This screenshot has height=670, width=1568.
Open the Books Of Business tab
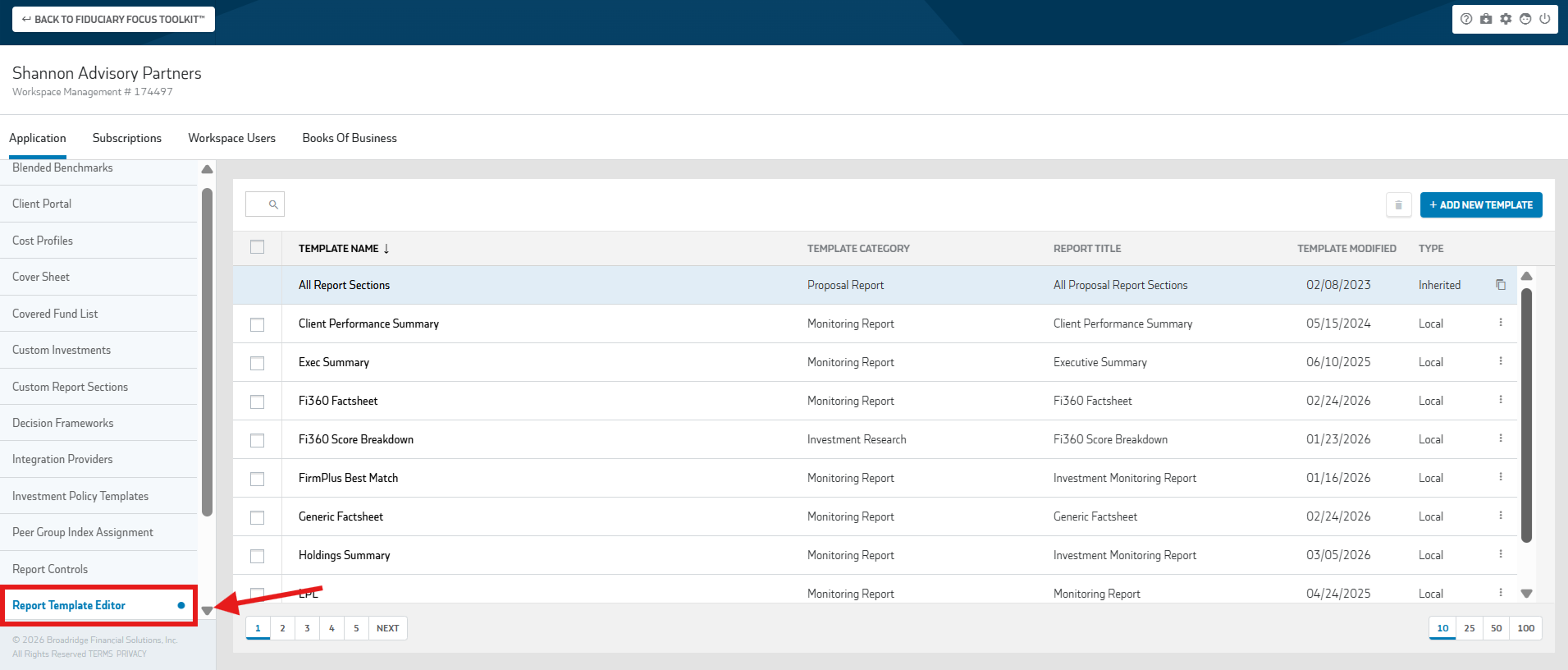point(350,138)
